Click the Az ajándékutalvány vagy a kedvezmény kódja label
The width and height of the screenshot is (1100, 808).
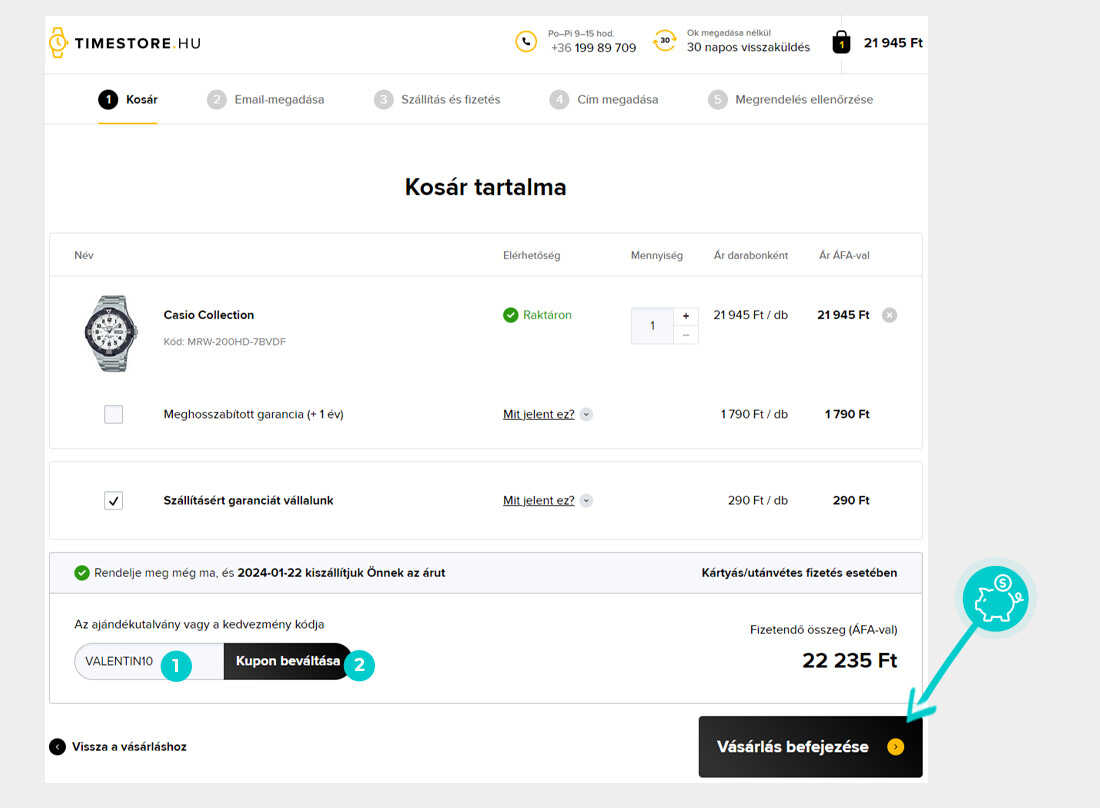pyautogui.click(x=199, y=624)
